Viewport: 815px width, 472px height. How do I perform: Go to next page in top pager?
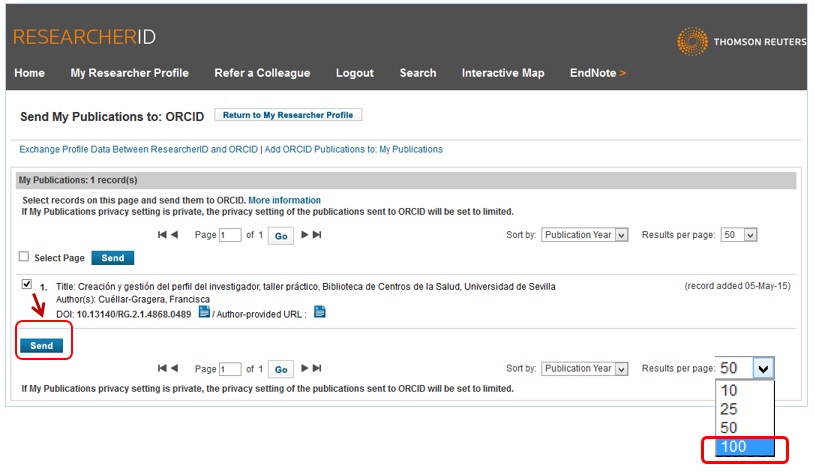pos(305,235)
